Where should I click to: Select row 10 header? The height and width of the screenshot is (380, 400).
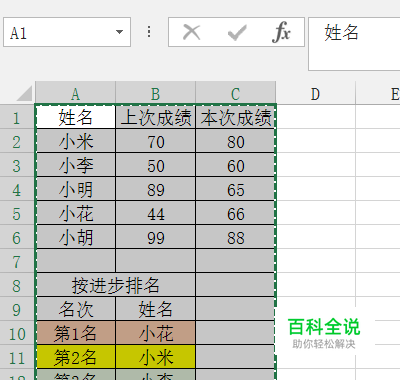pos(17,334)
